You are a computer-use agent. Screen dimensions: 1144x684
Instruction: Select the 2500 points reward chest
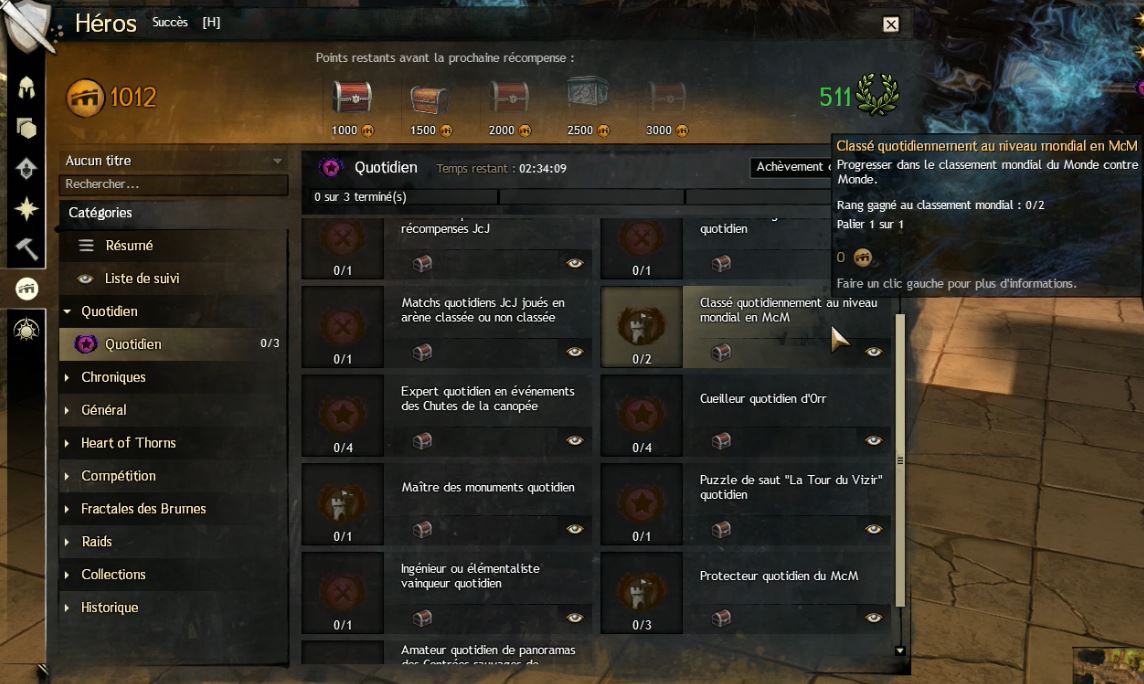[587, 95]
